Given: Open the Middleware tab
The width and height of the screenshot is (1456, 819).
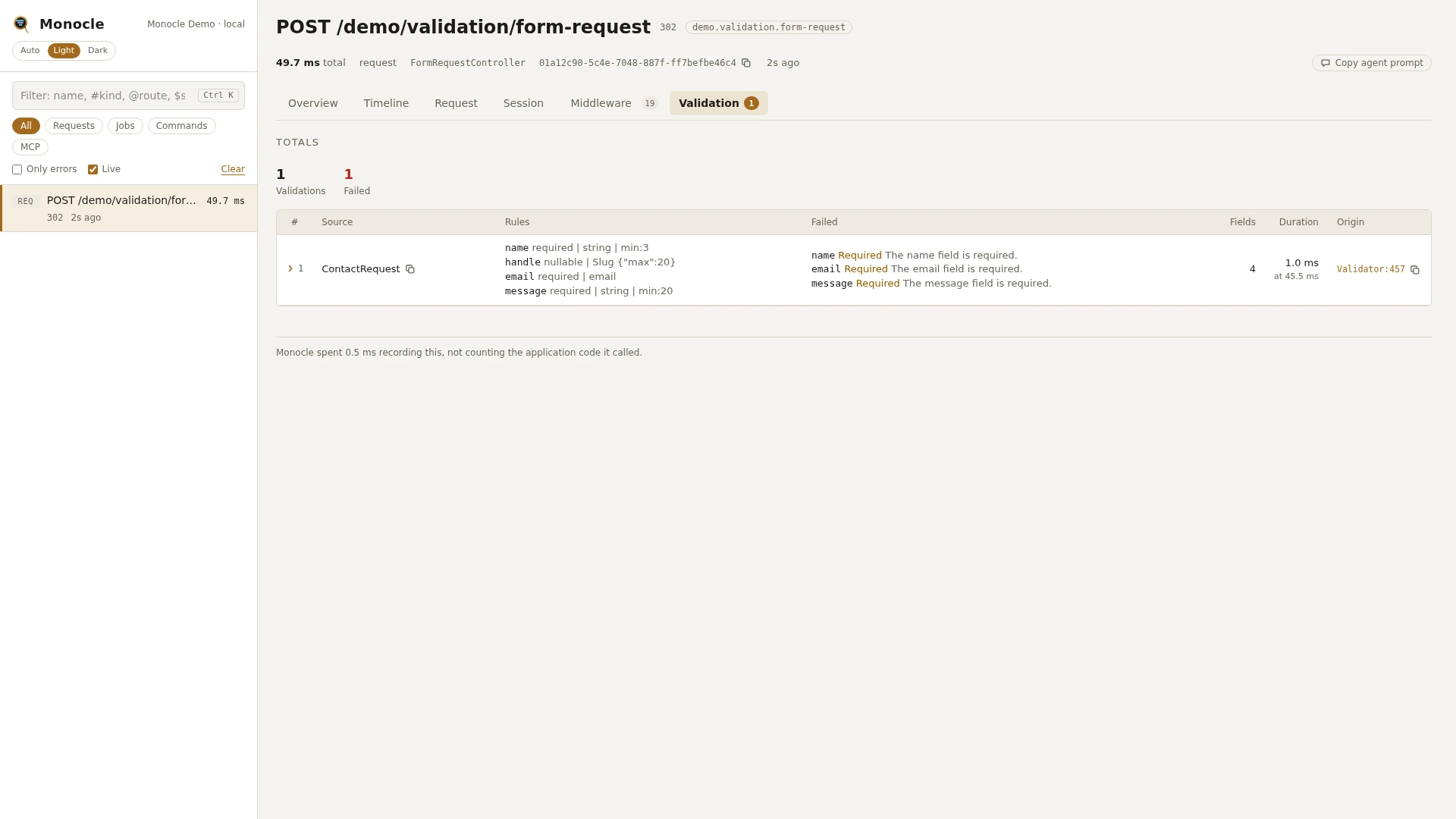Looking at the screenshot, I should (x=613, y=103).
